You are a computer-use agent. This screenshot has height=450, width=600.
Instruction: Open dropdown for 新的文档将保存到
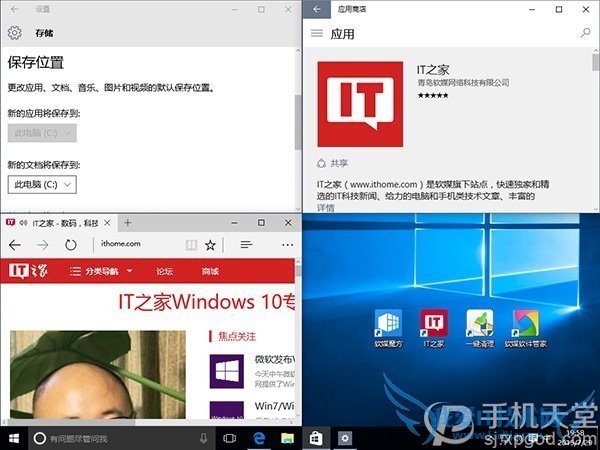pyautogui.click(x=42, y=184)
